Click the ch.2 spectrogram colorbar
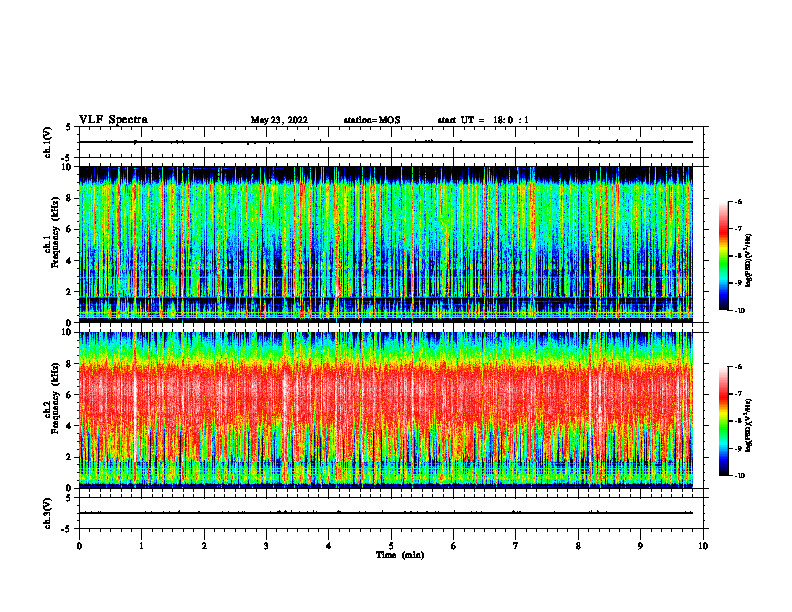Viewport: 792px width, 612px height. 723,421
